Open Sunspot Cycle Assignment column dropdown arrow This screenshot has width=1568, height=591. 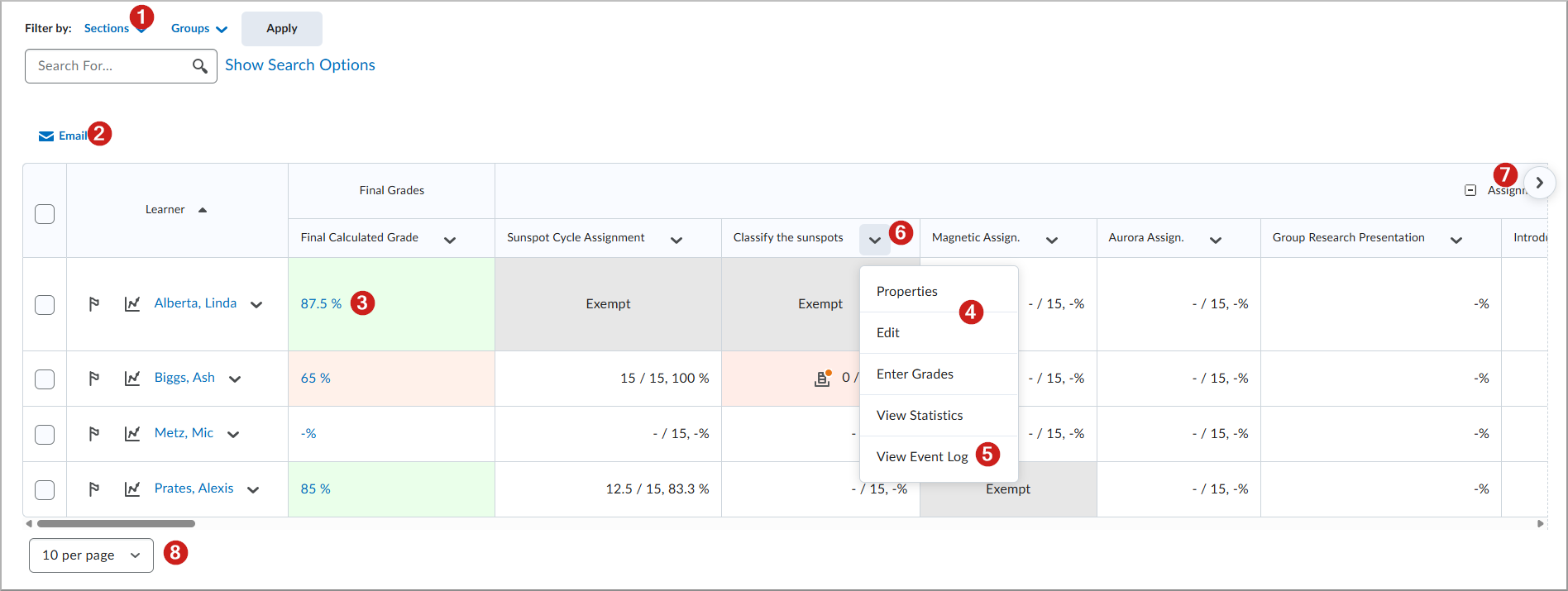coord(676,241)
